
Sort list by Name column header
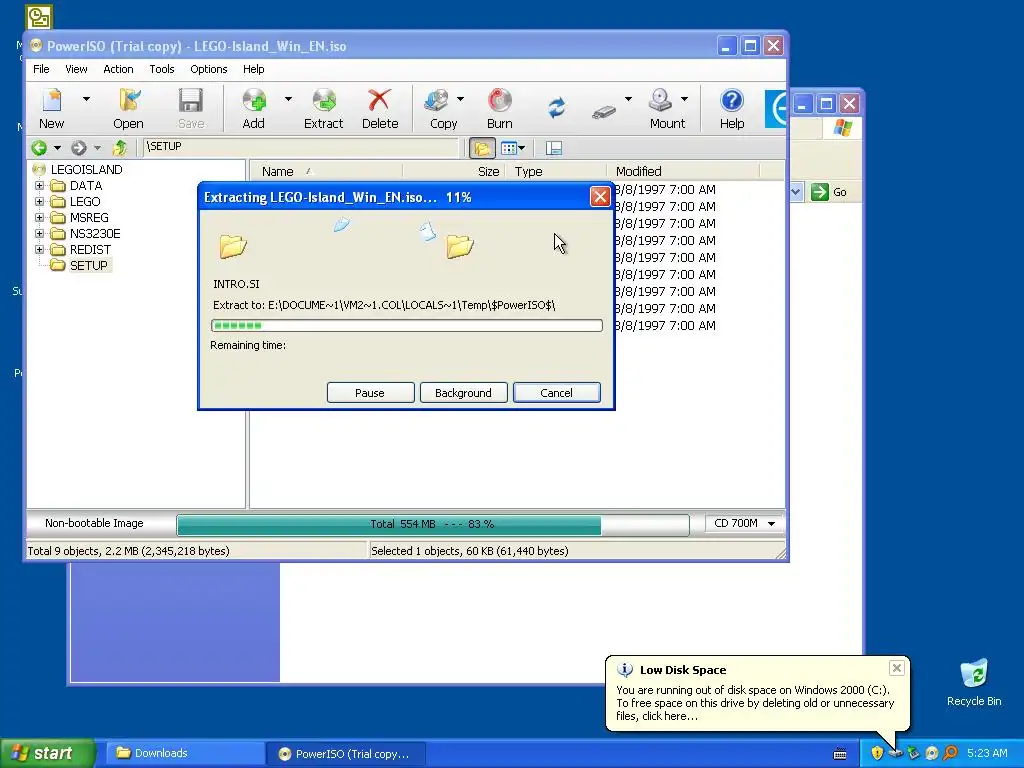(327, 172)
